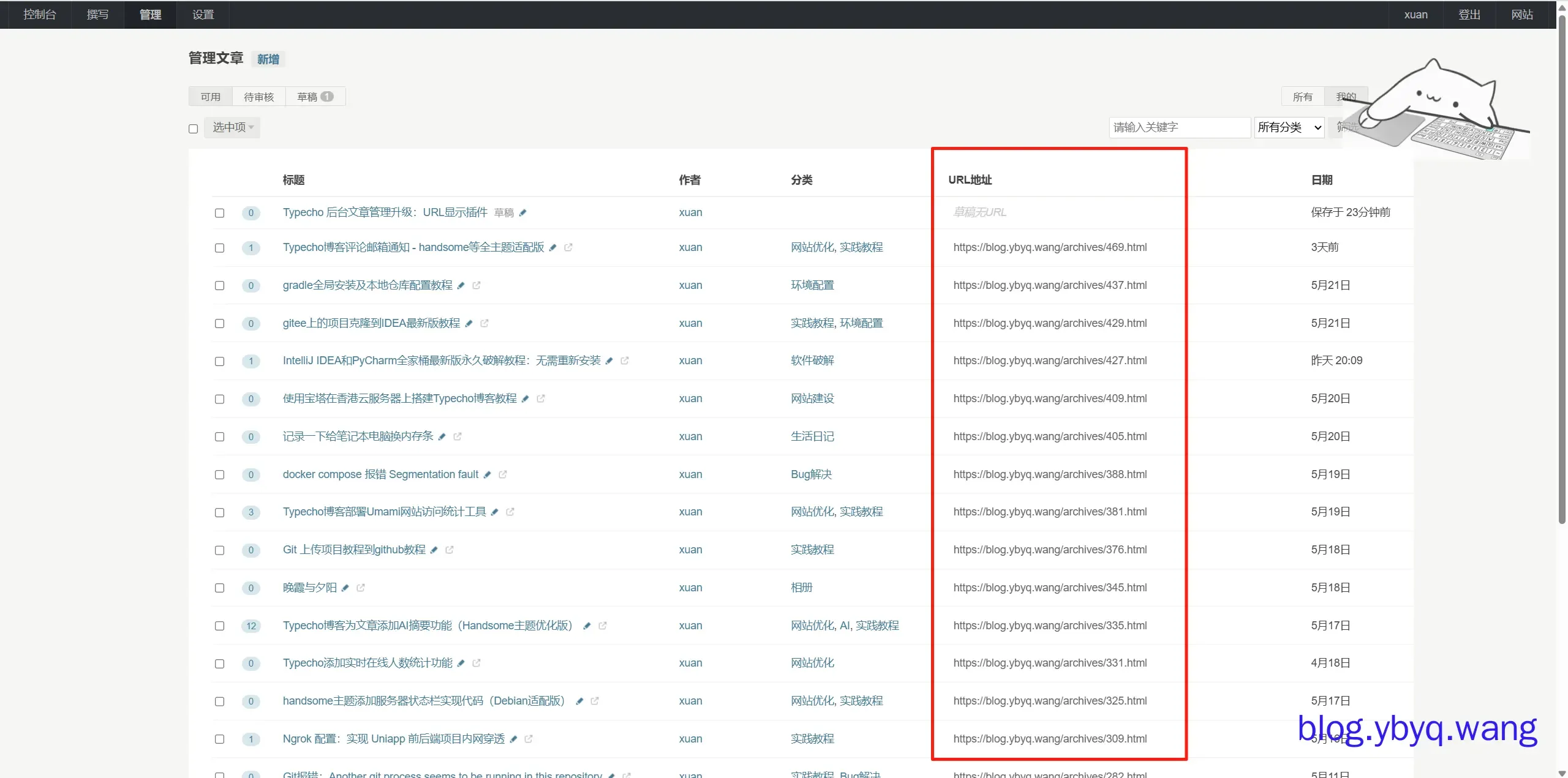Check the box for 记录一下给笔记本电脑换内存条

(219, 437)
